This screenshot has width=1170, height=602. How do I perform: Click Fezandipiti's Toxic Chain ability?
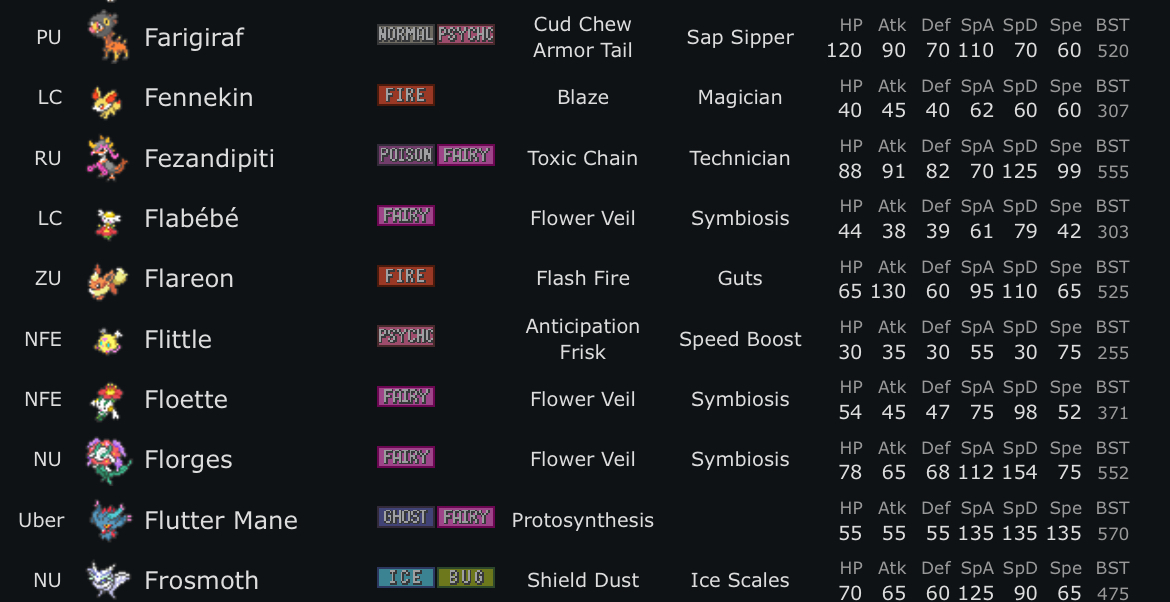click(x=582, y=158)
